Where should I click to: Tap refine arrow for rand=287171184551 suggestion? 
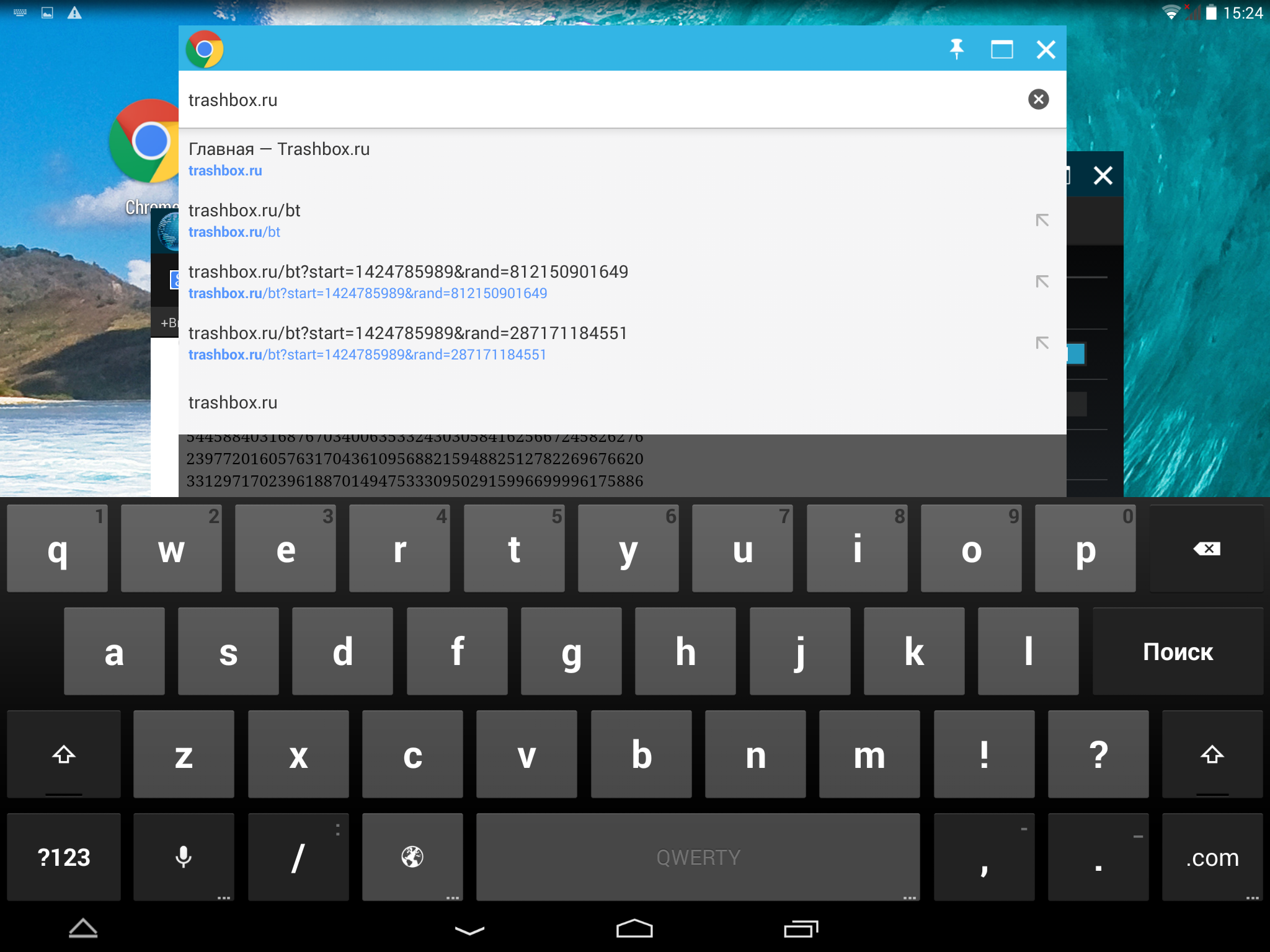click(x=1042, y=343)
